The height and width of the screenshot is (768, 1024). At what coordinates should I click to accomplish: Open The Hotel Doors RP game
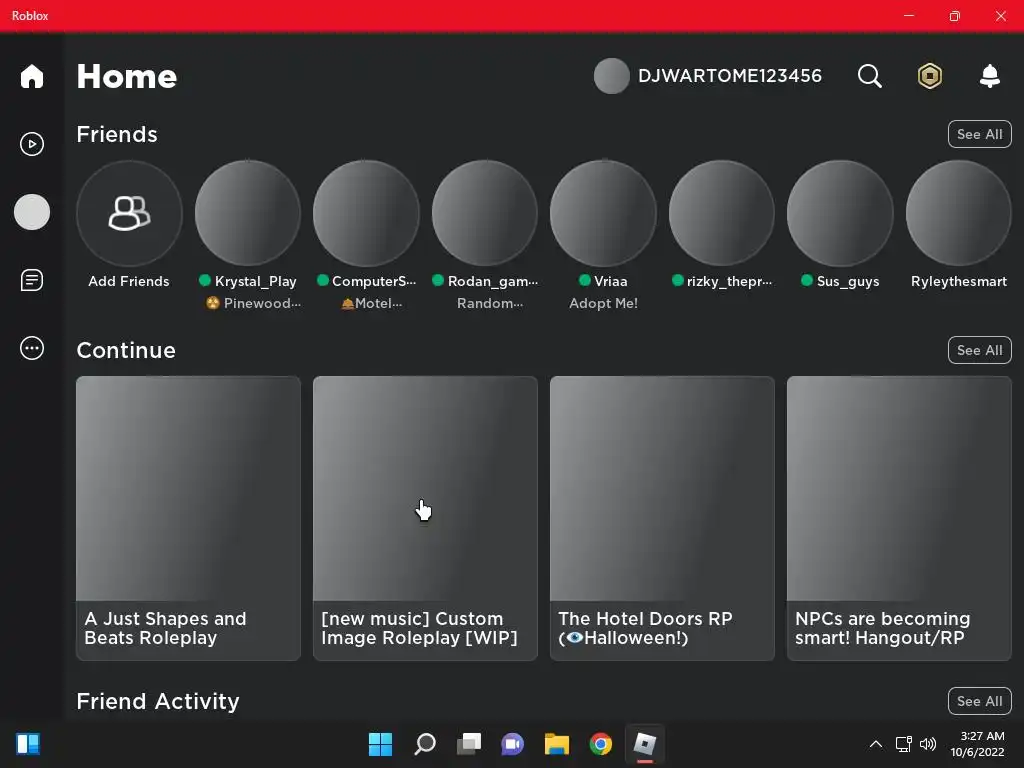[662, 518]
